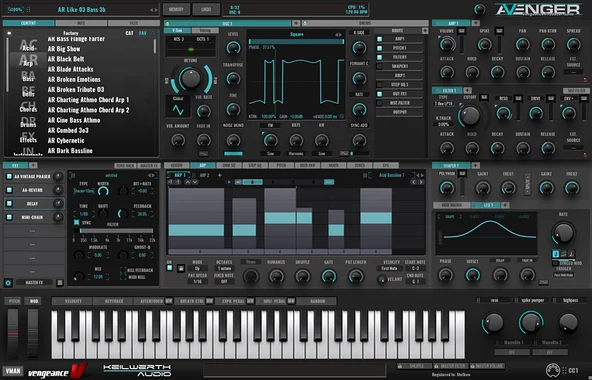Screen dimensions: 592x380
Task: Step through presets with header arrows
Action: 154,10
